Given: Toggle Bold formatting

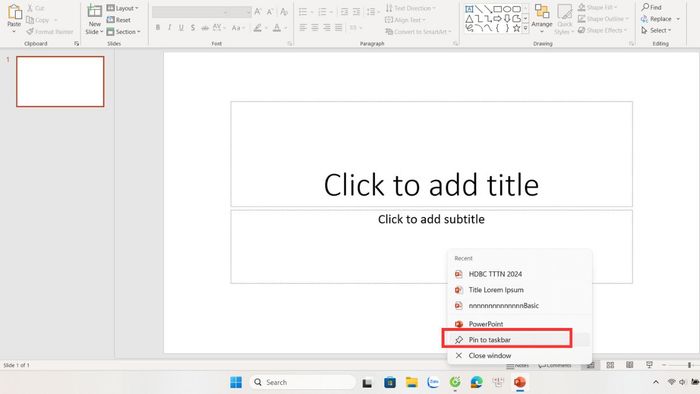Looking at the screenshot, I should pyautogui.click(x=158, y=28).
